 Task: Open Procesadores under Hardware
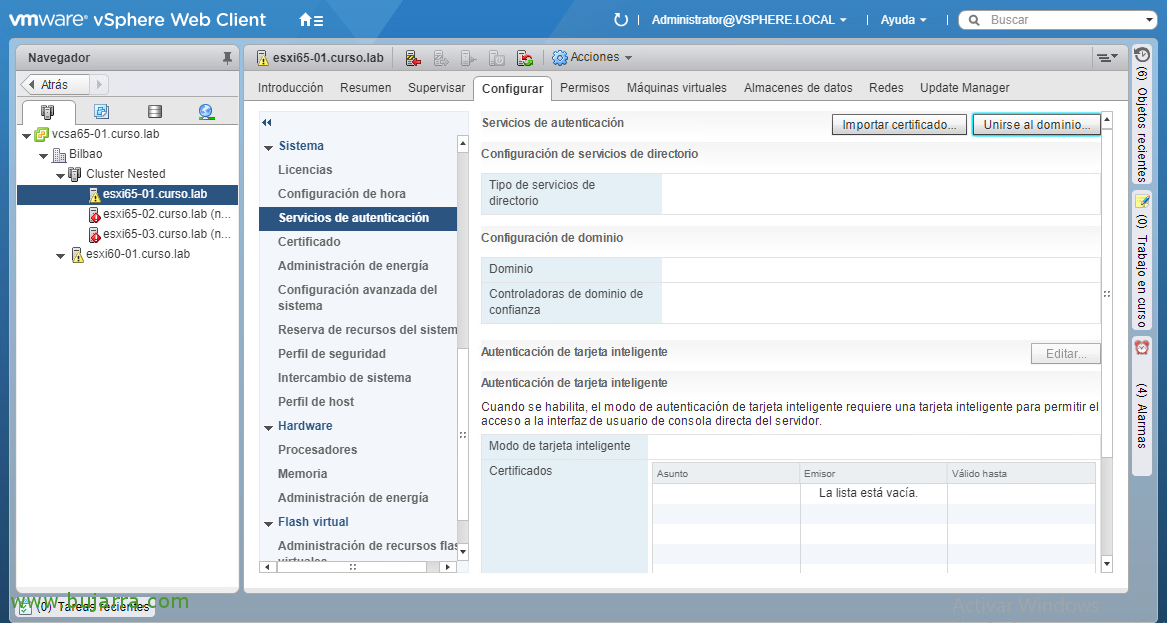click(x=318, y=450)
